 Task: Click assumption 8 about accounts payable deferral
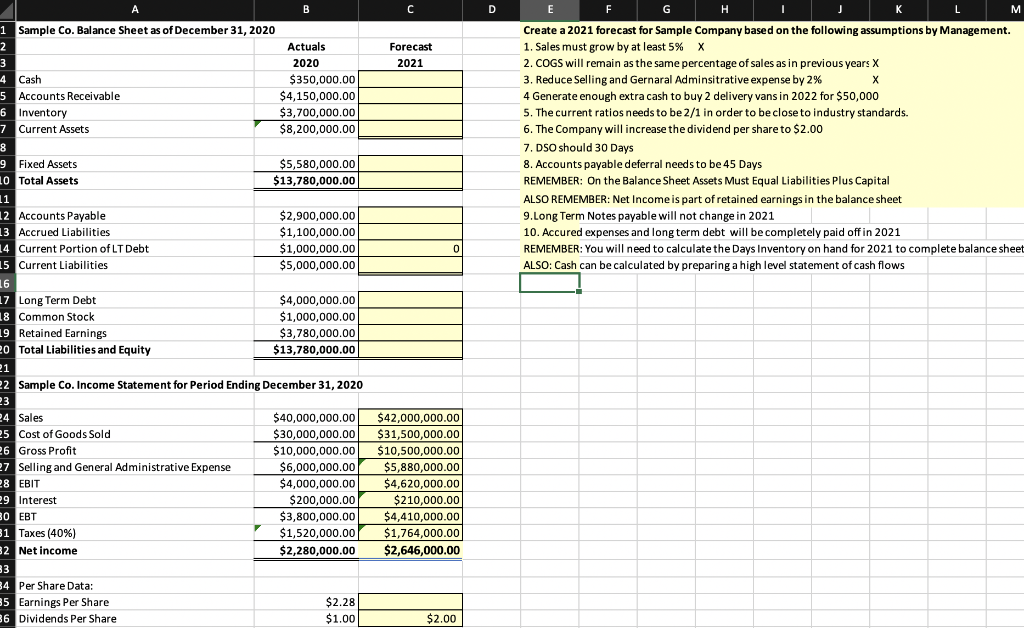tap(643, 164)
